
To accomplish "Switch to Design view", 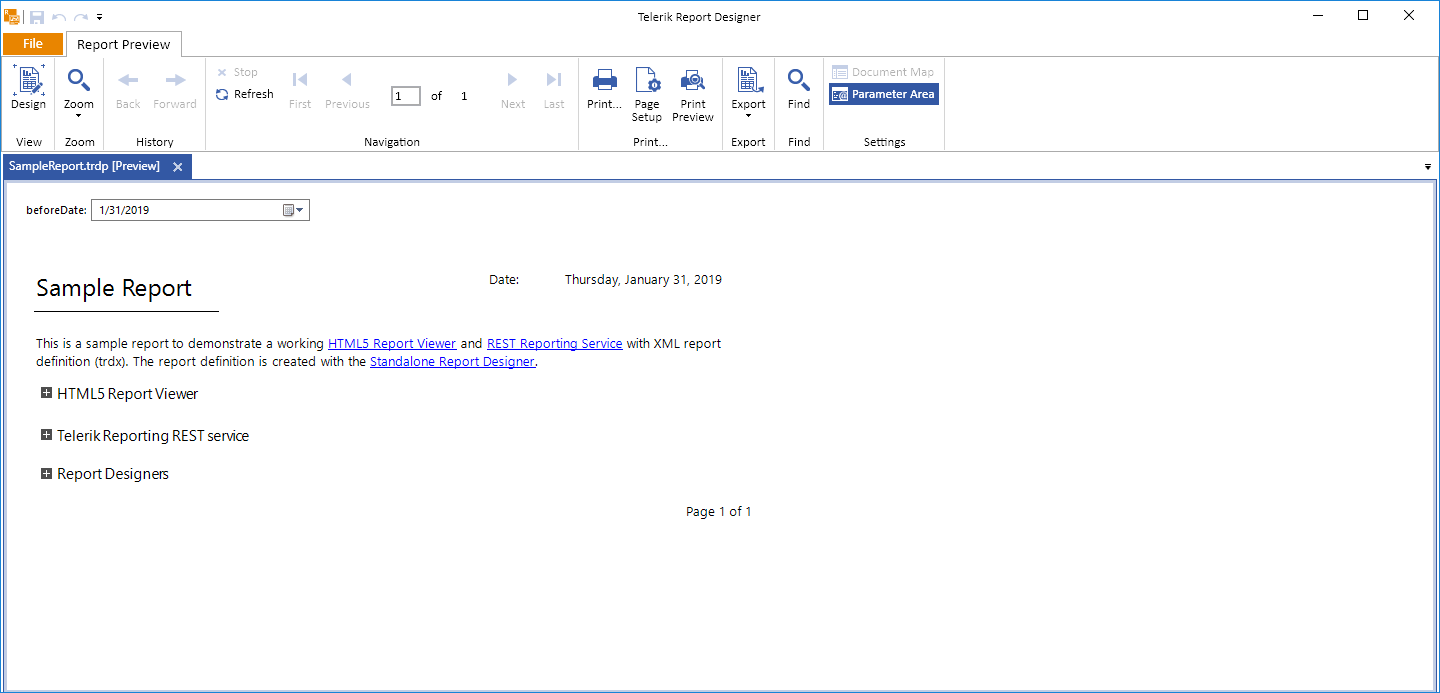I will pyautogui.click(x=28, y=88).
